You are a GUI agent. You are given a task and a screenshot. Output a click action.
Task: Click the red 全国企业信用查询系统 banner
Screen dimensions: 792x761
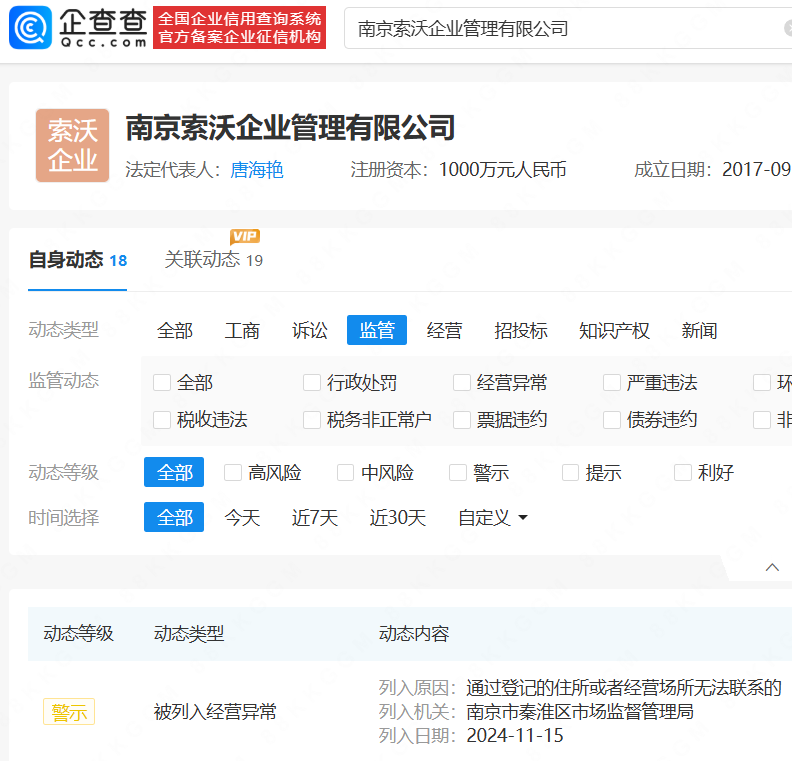coord(239,28)
